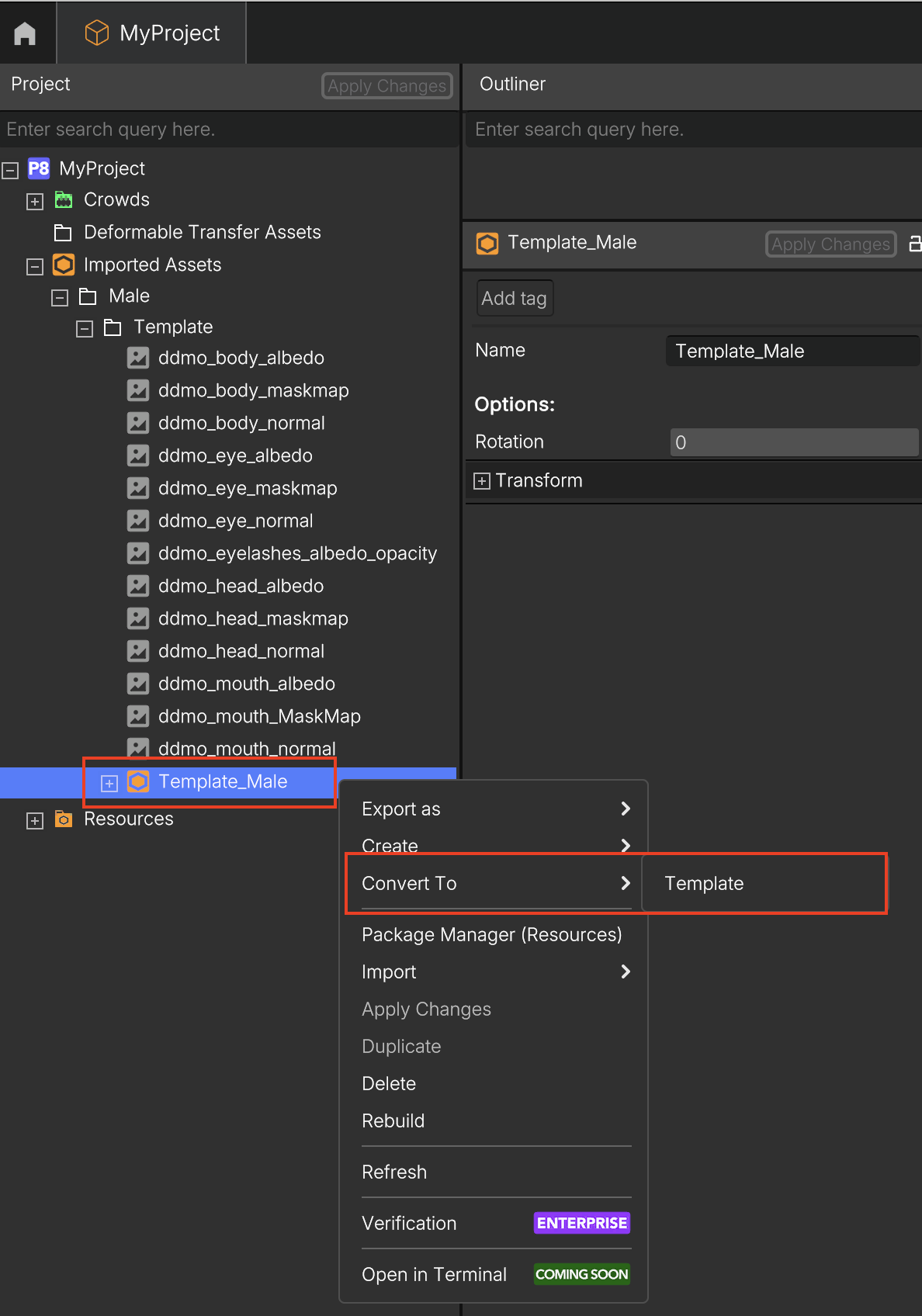Click the Template folder icon
Image resolution: width=922 pixels, height=1316 pixels.
[113, 327]
